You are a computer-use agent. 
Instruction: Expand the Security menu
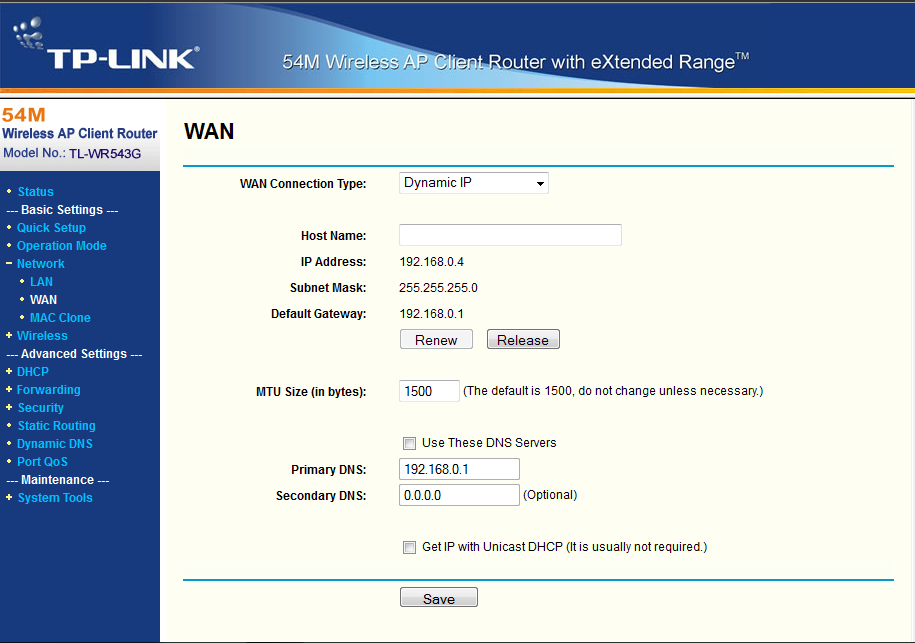(40, 408)
